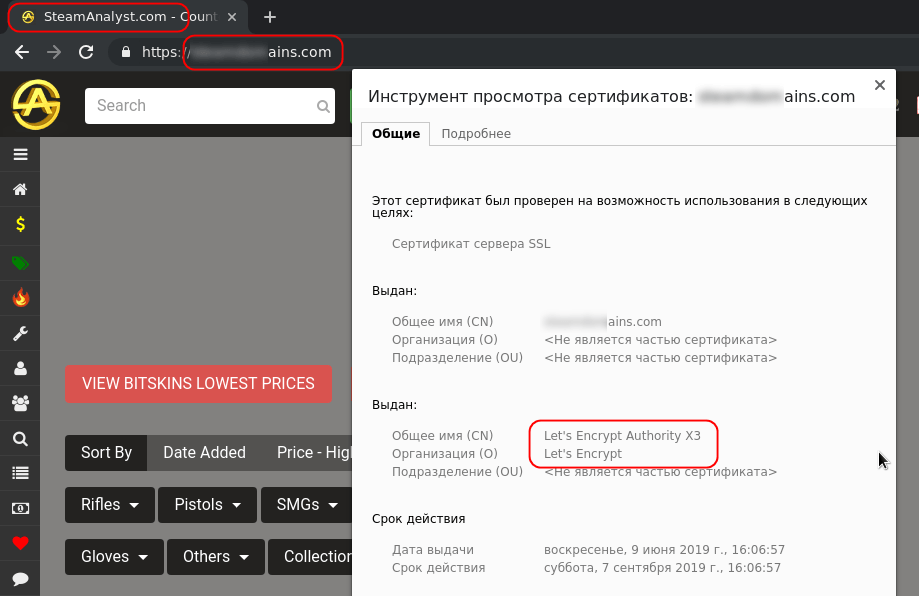The width and height of the screenshot is (919, 596).
Task: Open the chat bubble icon in sidebar
Action: (x=21, y=579)
